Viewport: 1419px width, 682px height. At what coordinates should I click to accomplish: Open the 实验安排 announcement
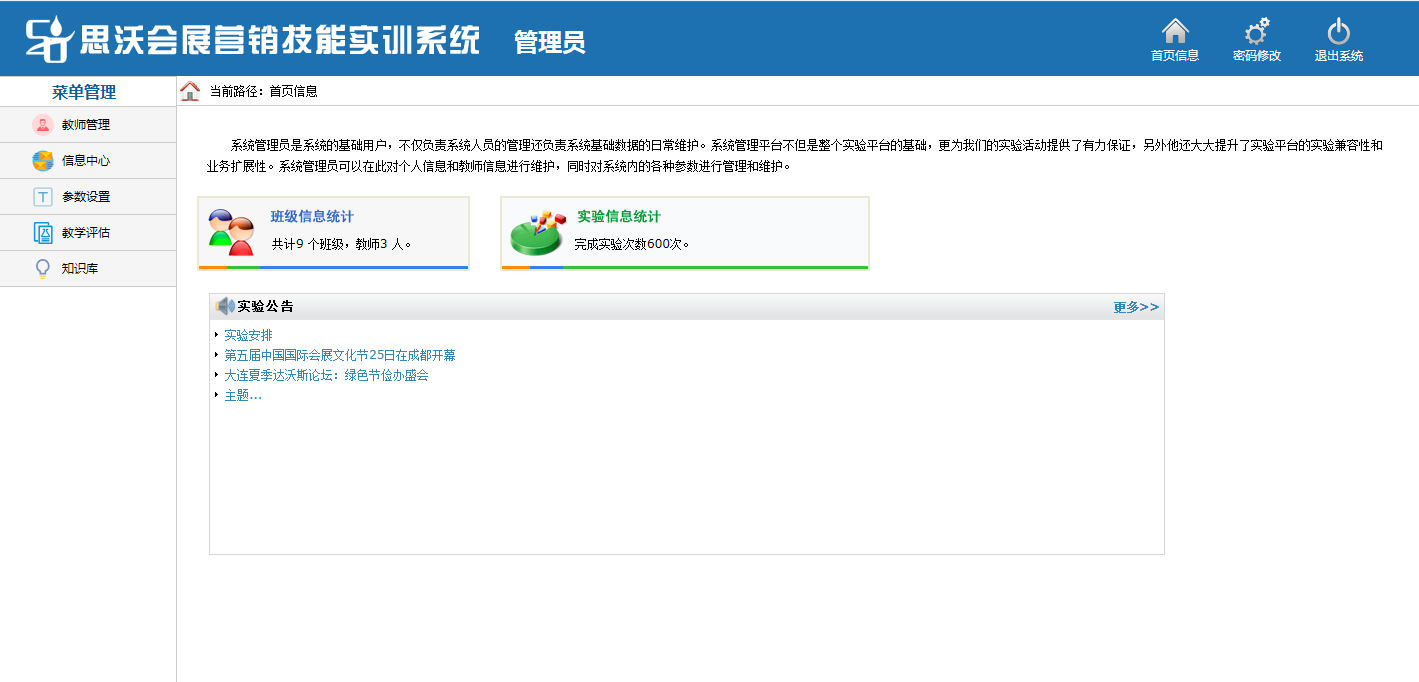pyautogui.click(x=248, y=335)
